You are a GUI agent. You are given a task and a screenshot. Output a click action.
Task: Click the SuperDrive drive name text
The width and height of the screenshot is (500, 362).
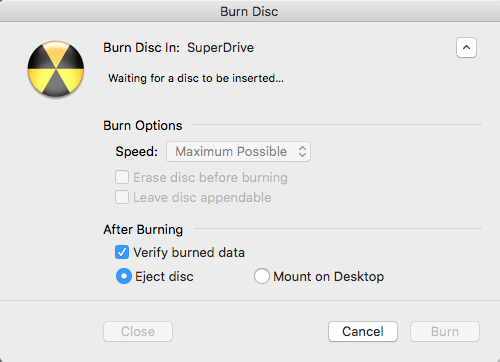[220, 48]
